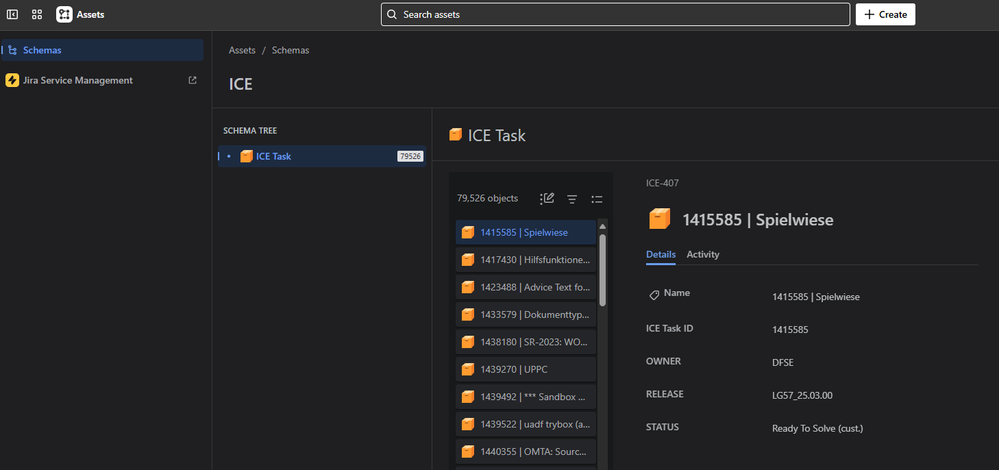Select object 1417430 | Hilfsfunktione...
The height and width of the screenshot is (470, 999).
coord(526,259)
